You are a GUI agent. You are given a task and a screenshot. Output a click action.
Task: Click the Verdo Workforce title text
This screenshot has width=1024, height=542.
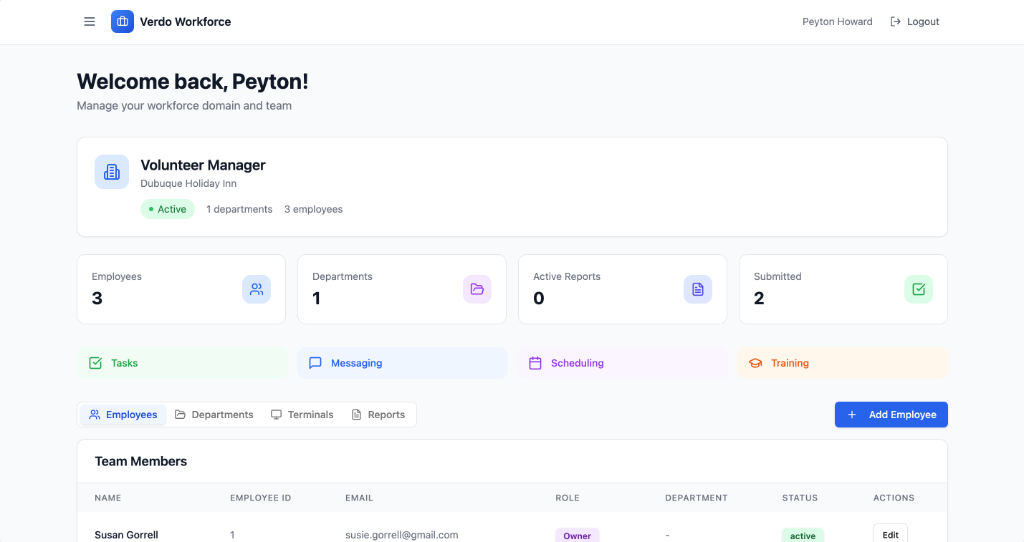tap(185, 22)
